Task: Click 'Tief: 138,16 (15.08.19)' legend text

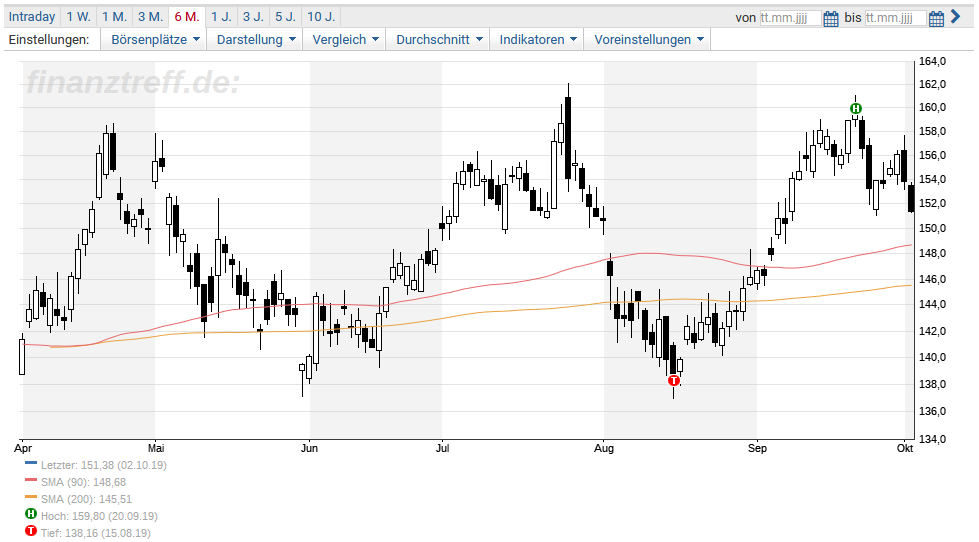Action: pos(96,533)
